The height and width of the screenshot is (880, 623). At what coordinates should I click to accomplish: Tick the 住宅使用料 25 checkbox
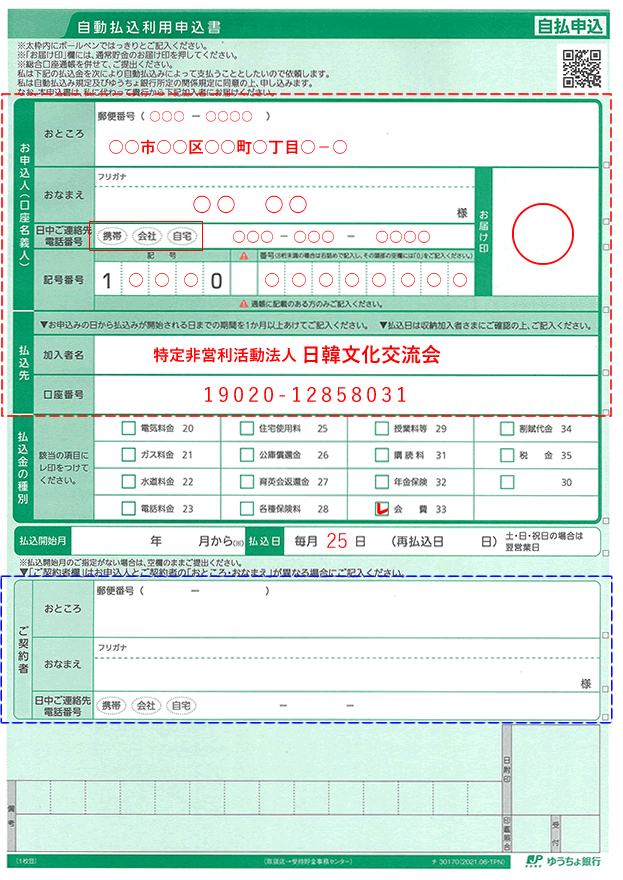click(x=246, y=428)
